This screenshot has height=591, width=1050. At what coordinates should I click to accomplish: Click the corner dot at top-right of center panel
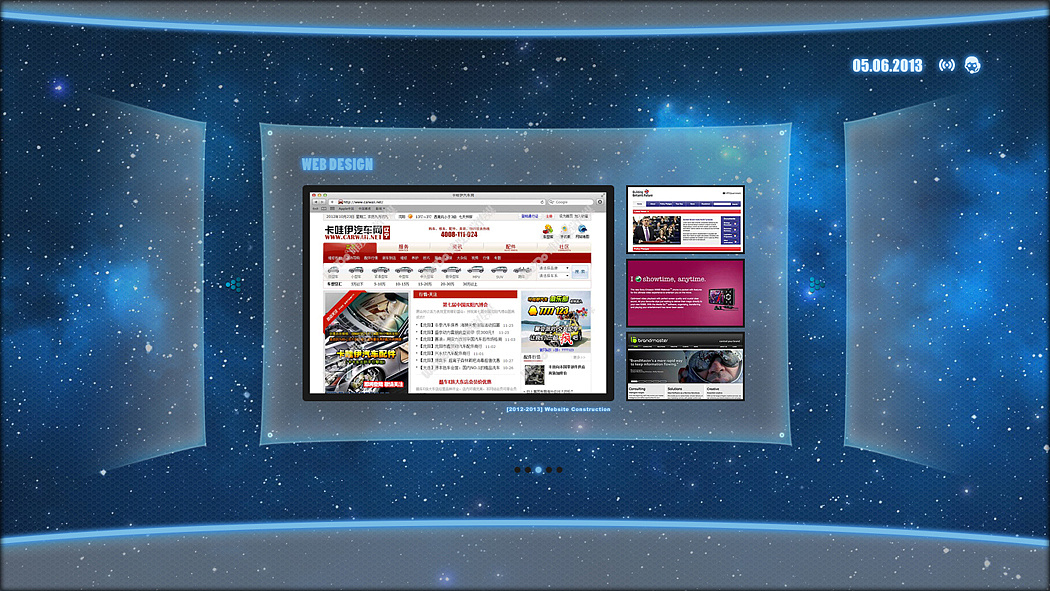tap(781, 133)
